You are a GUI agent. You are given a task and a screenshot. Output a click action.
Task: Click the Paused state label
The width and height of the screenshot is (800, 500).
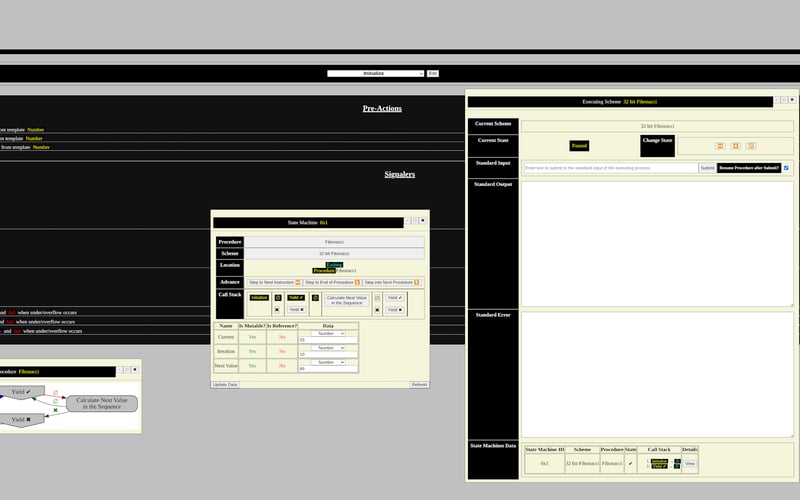click(x=579, y=146)
